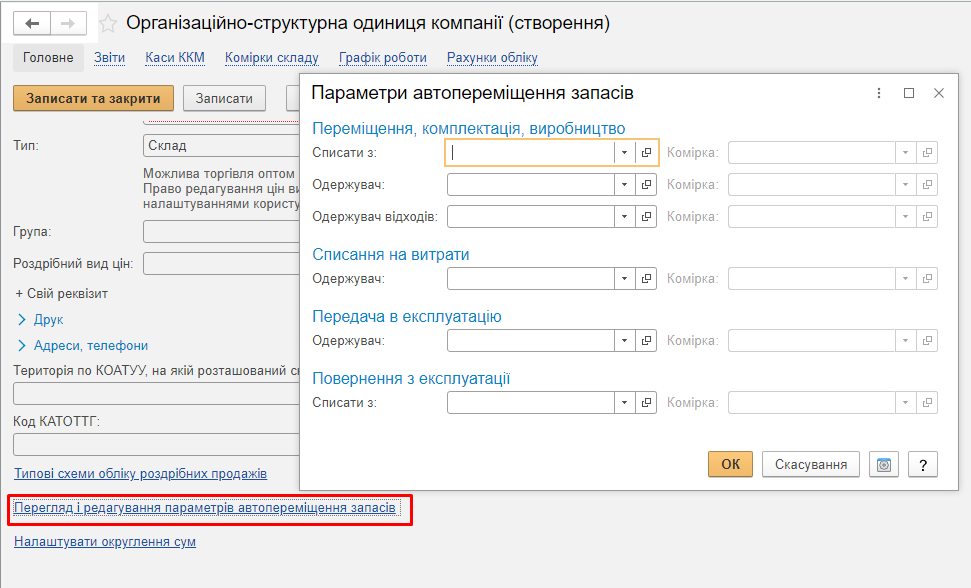971x588 pixels.
Task: Open the Списання на витрати Одержувач dropdown
Action: [624, 279]
